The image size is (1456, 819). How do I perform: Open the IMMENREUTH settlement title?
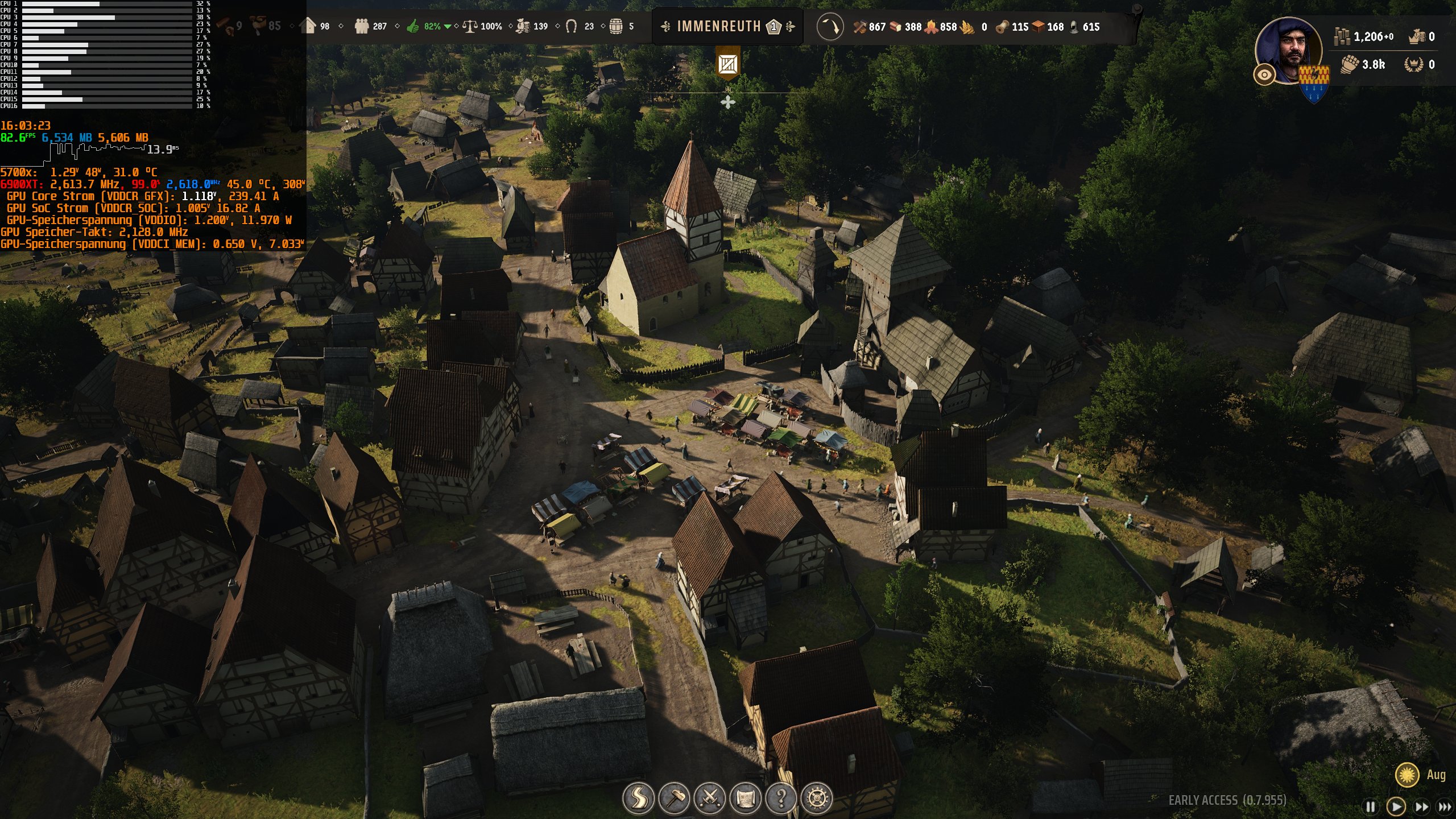(x=718, y=27)
